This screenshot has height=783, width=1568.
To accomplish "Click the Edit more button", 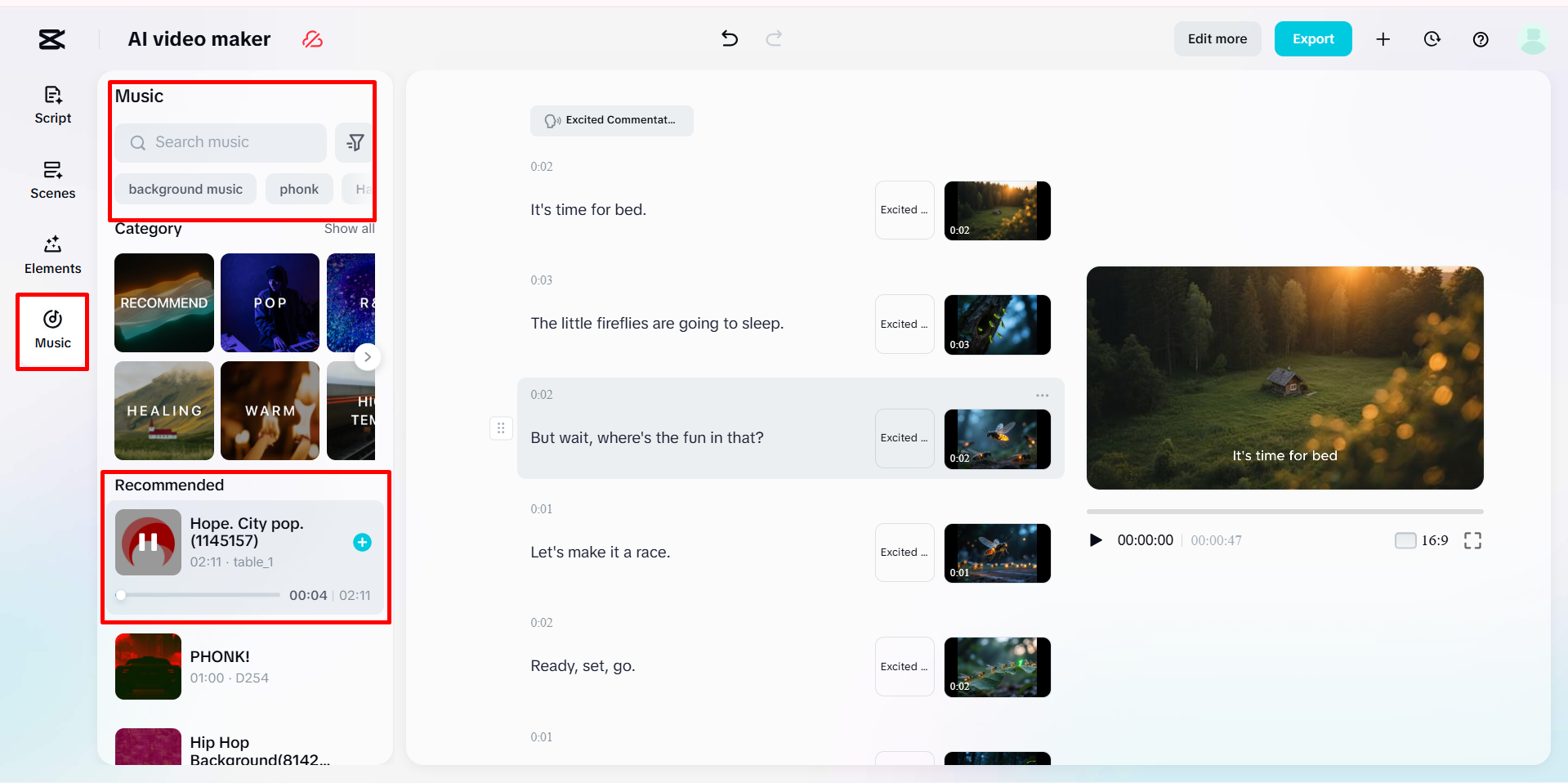I will tap(1217, 39).
